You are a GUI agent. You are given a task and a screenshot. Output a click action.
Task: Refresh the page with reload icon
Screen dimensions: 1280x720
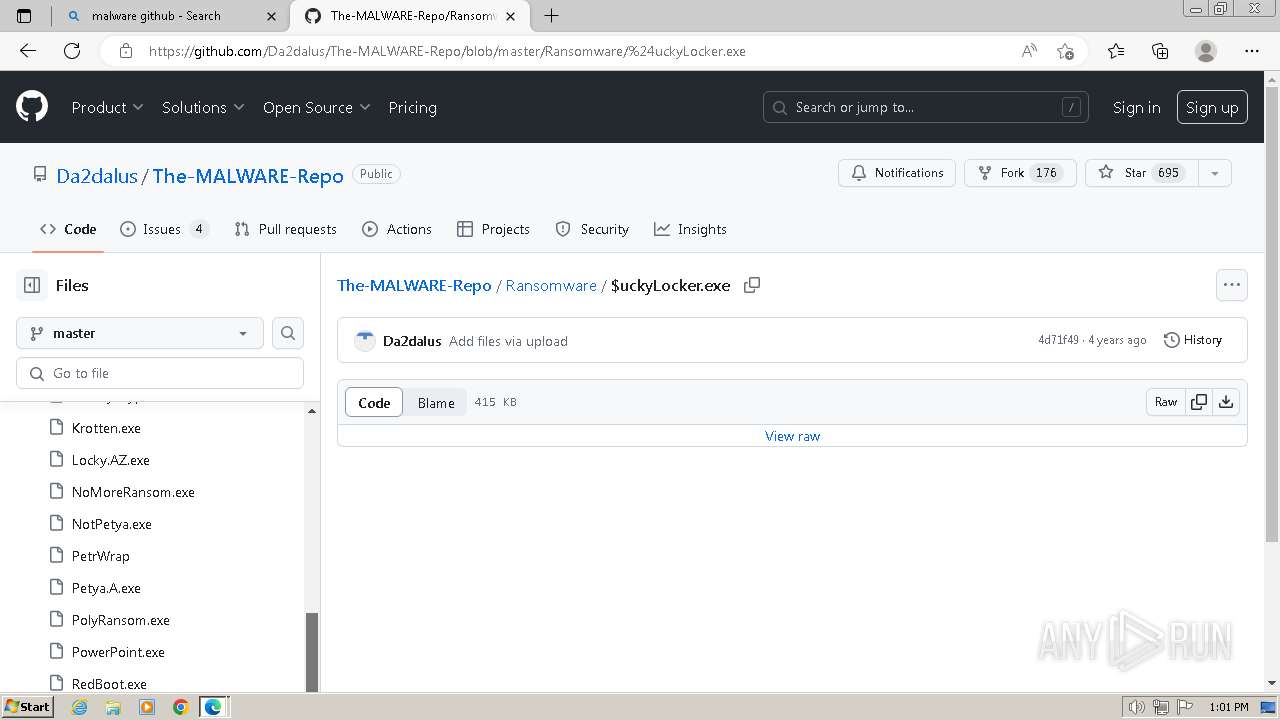pos(72,51)
